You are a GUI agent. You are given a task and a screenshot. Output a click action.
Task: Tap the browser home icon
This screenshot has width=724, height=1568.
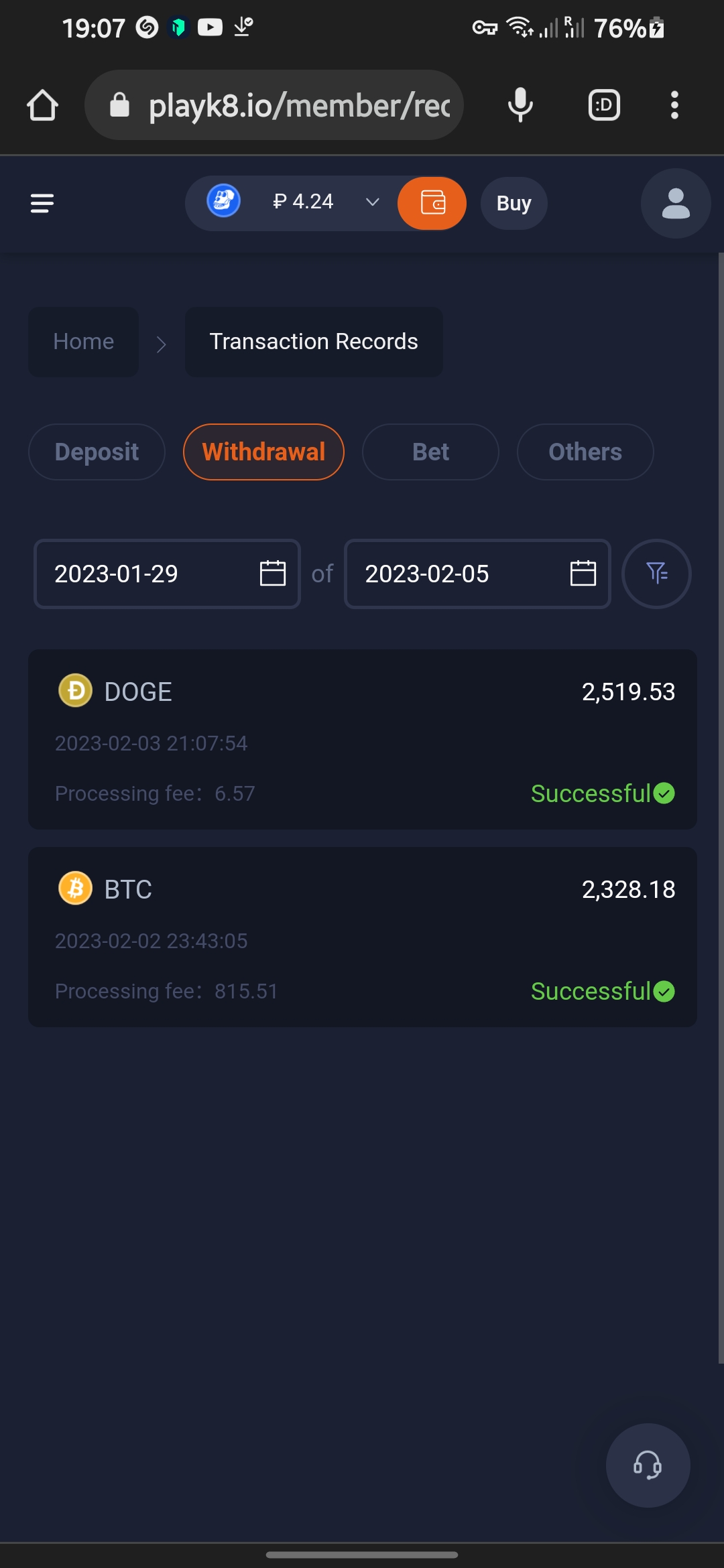42,105
